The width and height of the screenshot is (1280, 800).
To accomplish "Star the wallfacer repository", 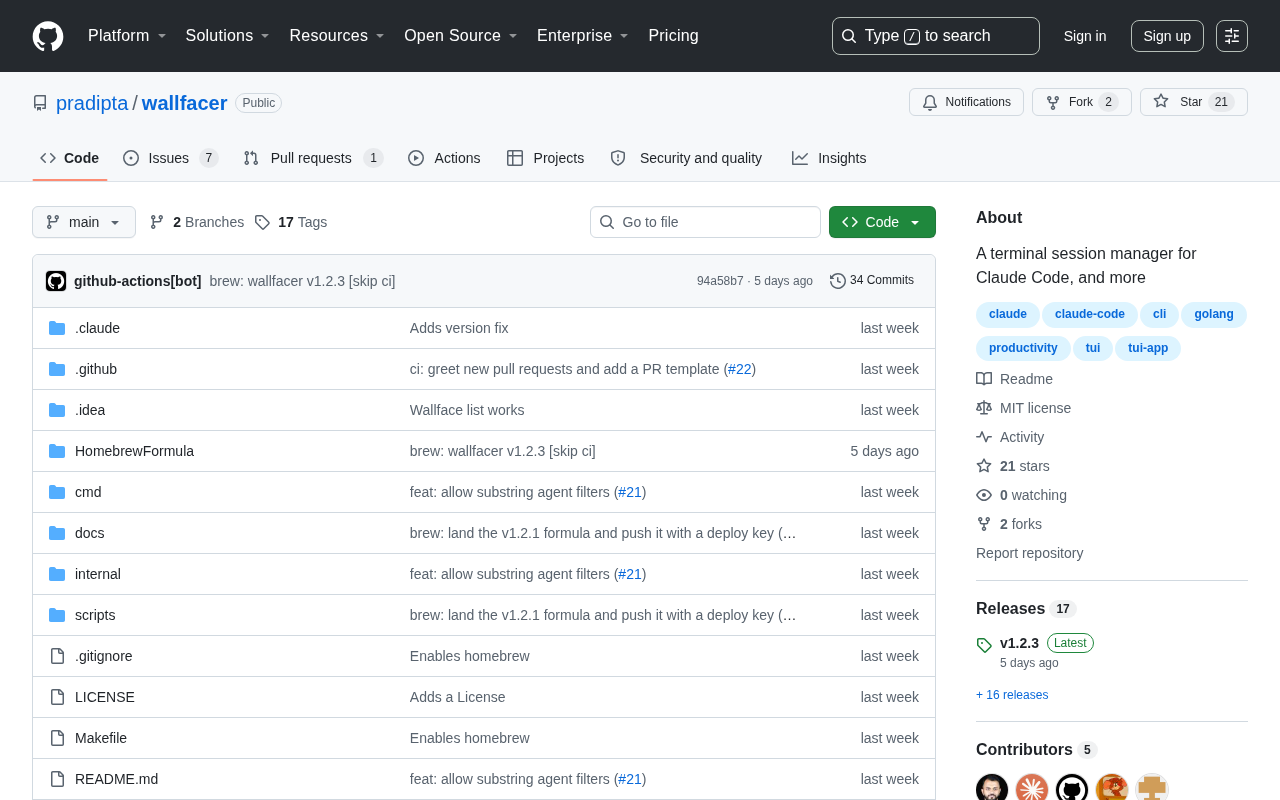I will [1194, 102].
